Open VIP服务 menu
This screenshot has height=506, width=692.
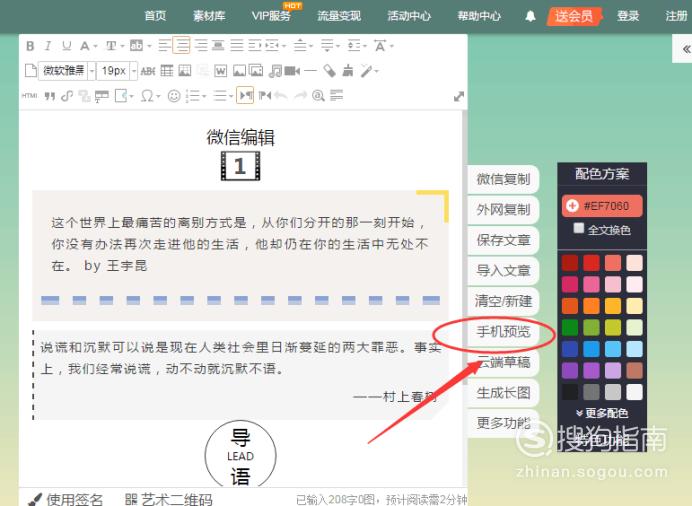click(x=271, y=16)
